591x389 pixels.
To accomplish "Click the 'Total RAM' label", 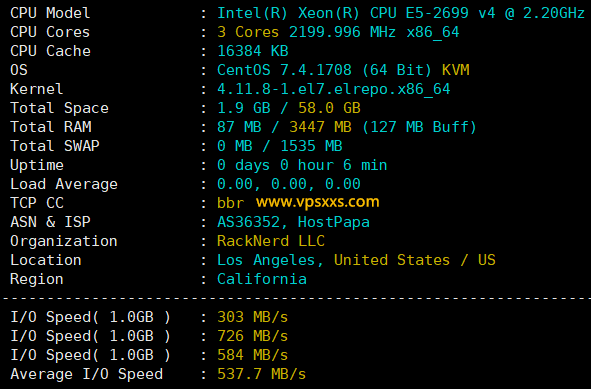I will click(x=51, y=127).
